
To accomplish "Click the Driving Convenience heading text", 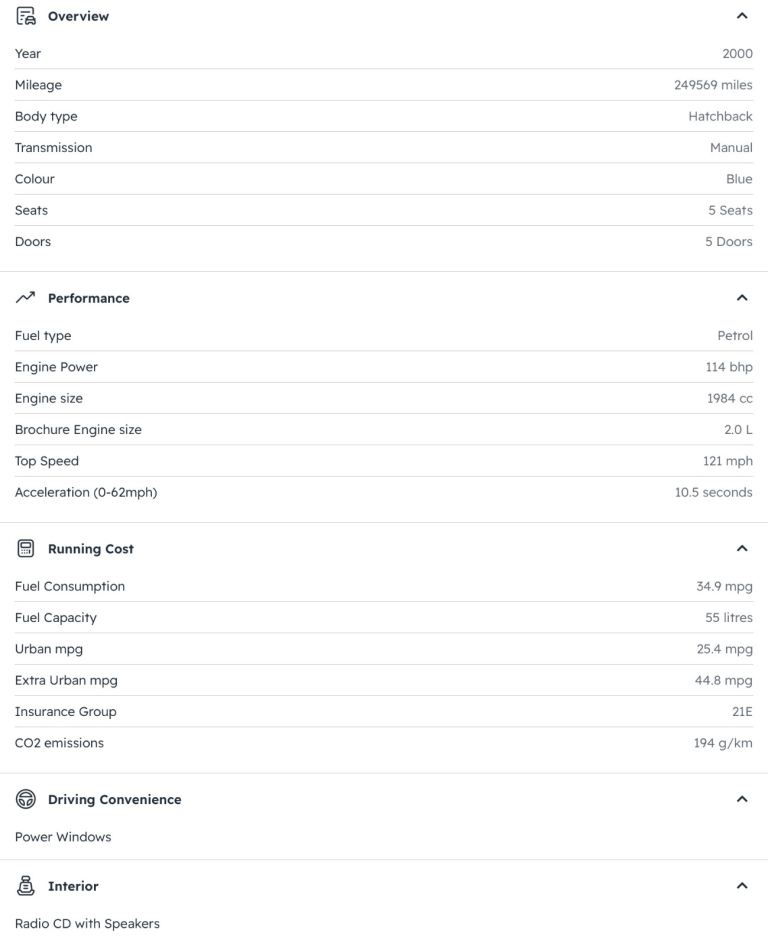I will (115, 799).
